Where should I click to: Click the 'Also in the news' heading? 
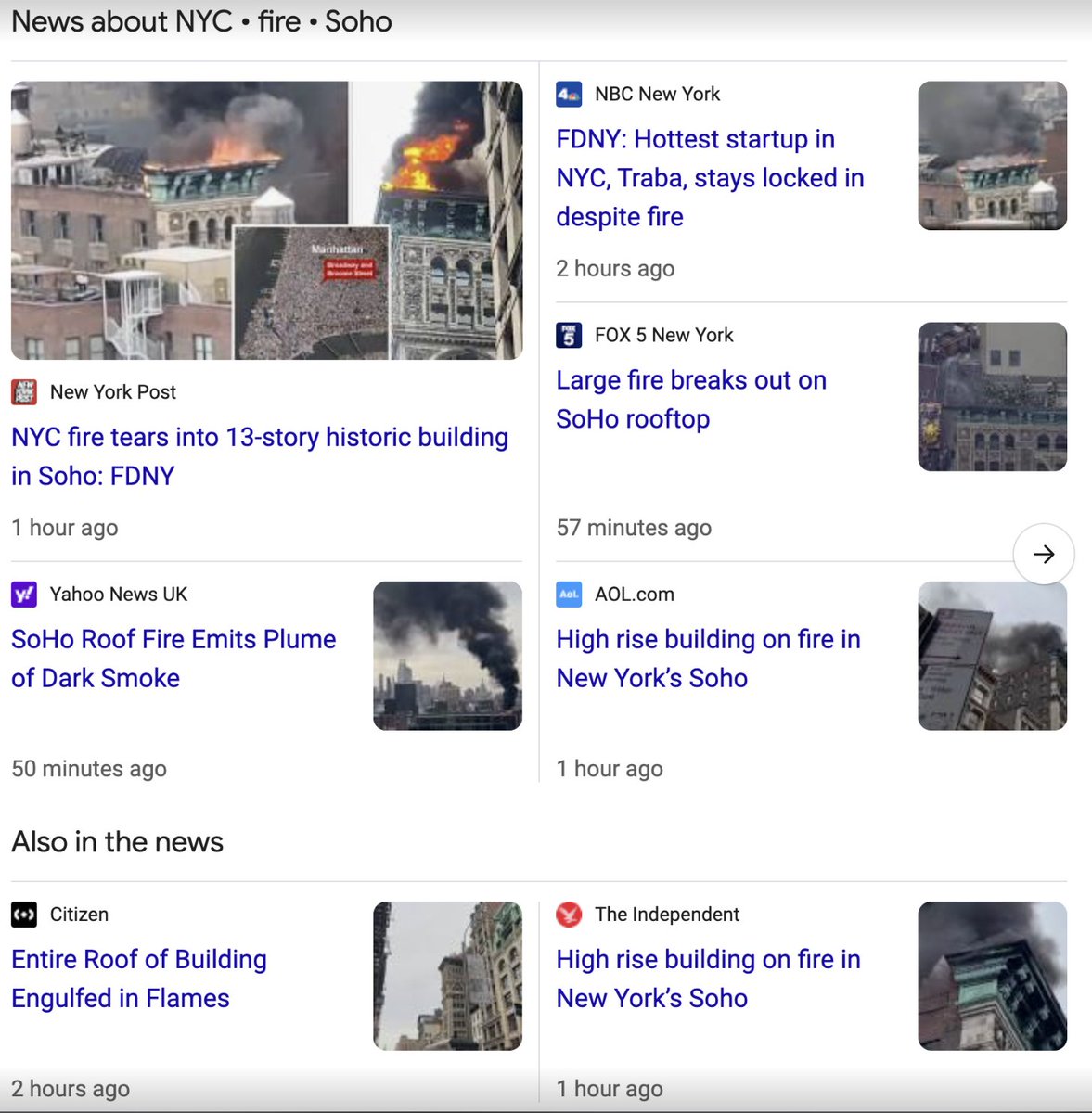118,841
